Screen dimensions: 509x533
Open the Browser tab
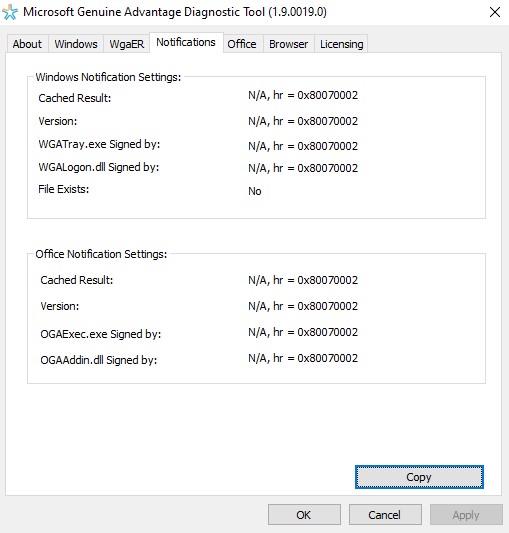click(288, 44)
